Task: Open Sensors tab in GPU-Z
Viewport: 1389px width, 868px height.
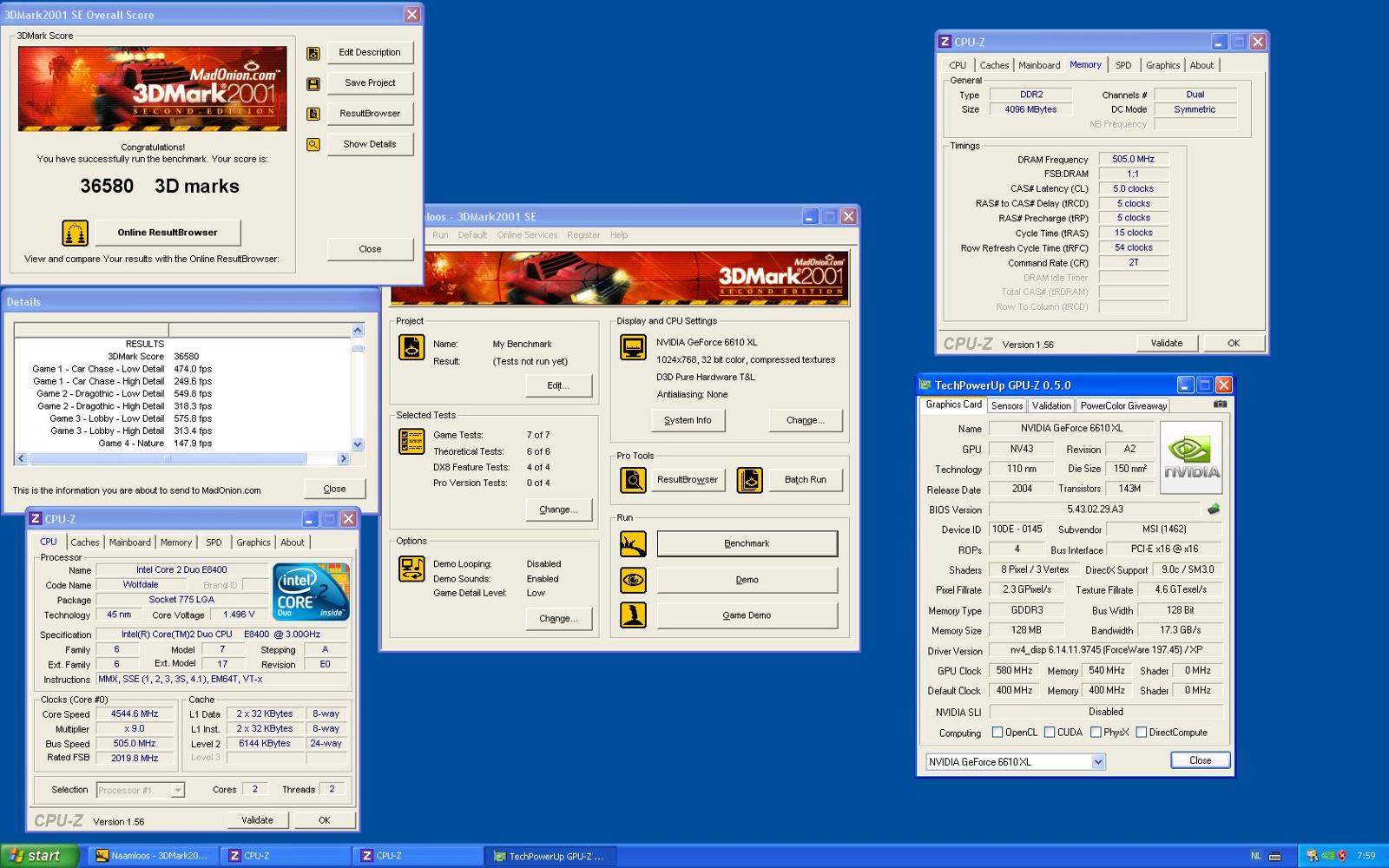Action: click(x=1007, y=405)
